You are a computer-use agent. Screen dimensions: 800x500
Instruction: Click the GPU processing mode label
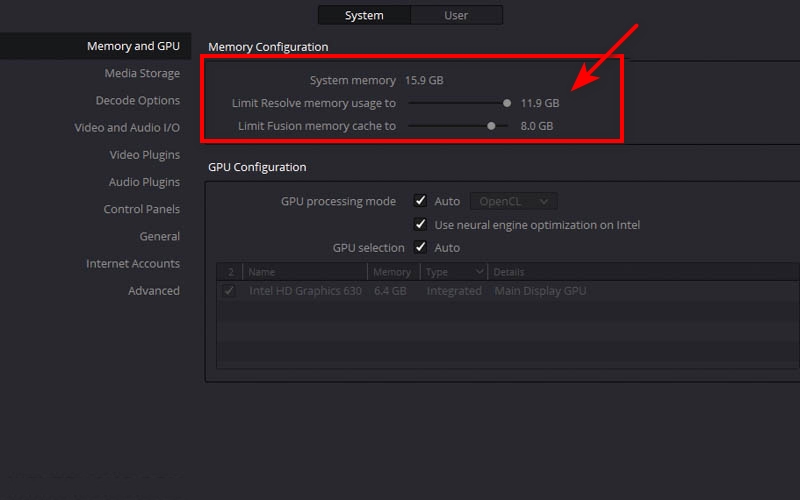click(x=338, y=202)
